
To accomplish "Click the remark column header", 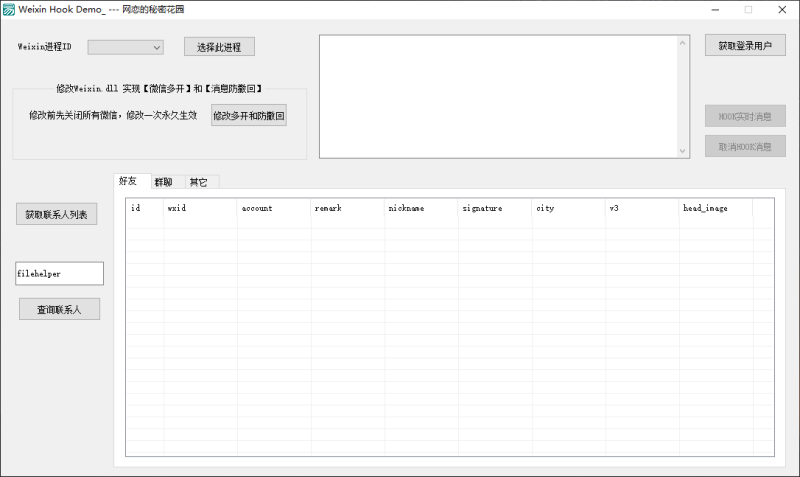I will click(347, 208).
